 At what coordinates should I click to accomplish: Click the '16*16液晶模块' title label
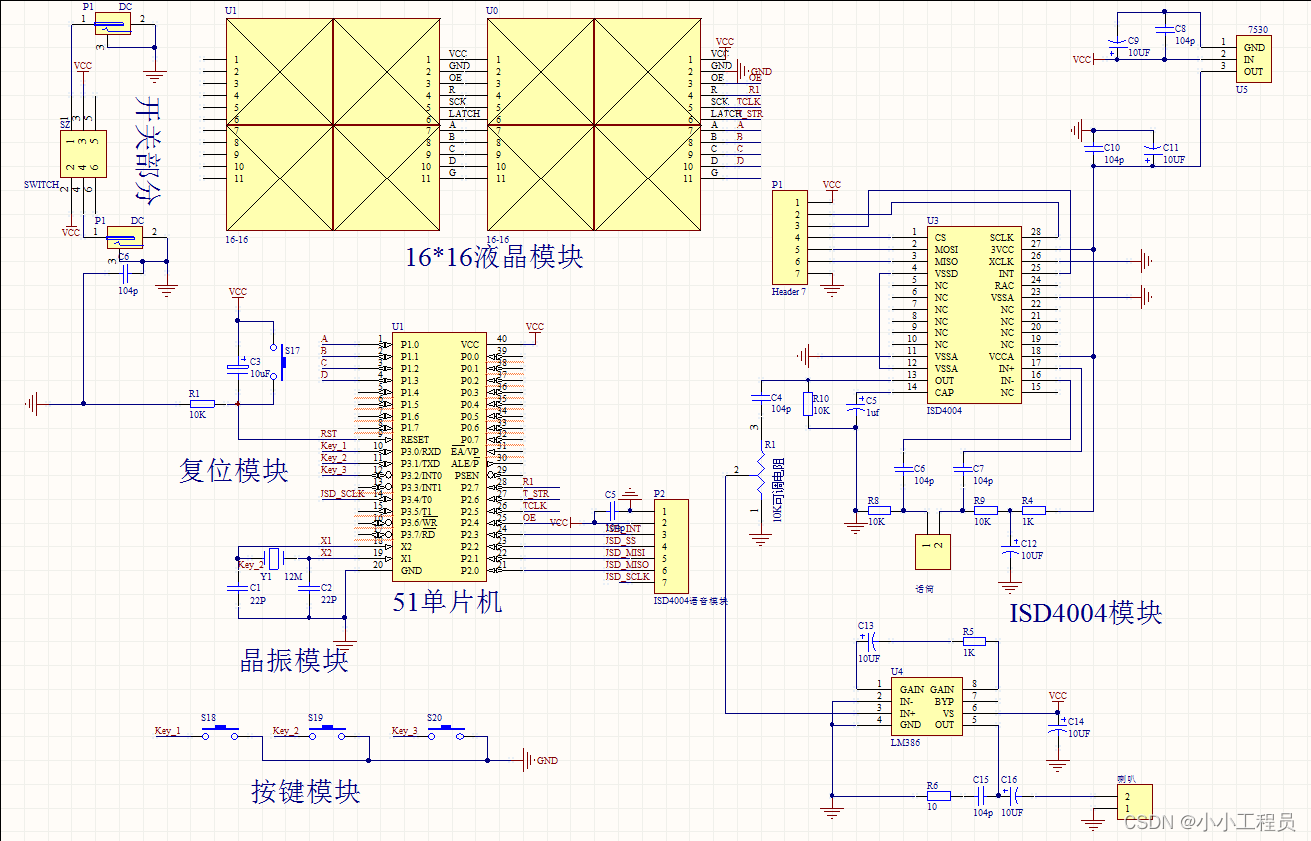coord(494,257)
